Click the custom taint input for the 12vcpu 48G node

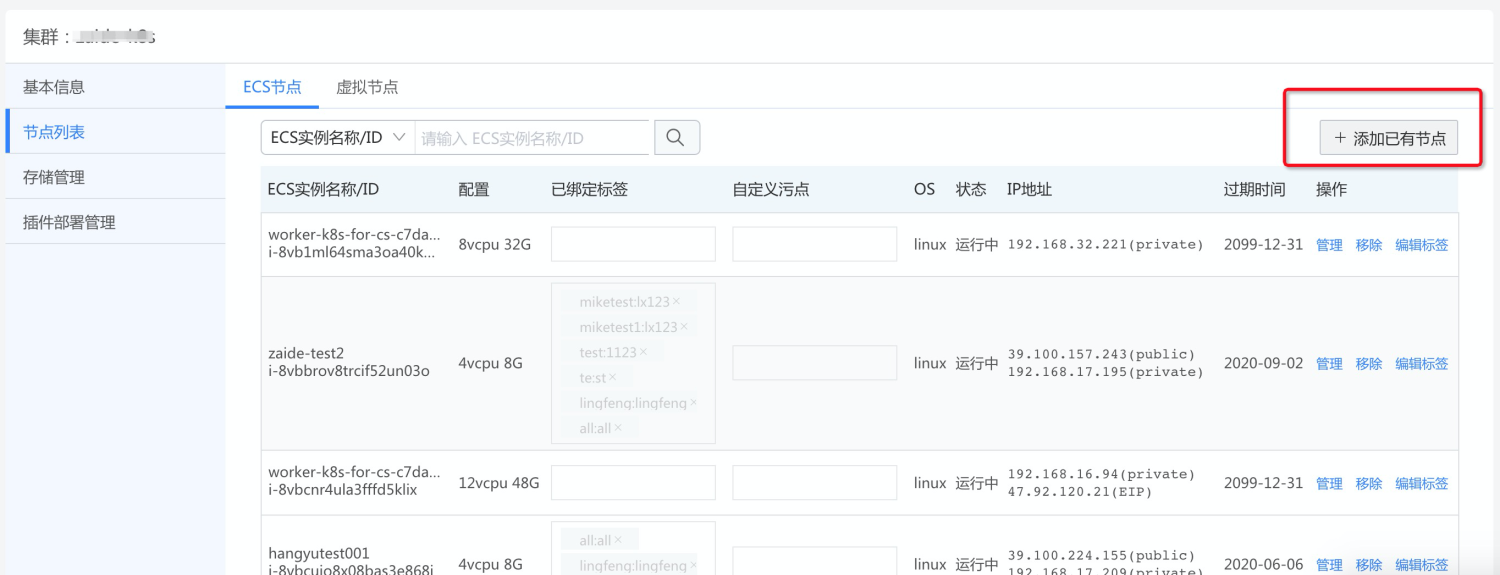814,483
